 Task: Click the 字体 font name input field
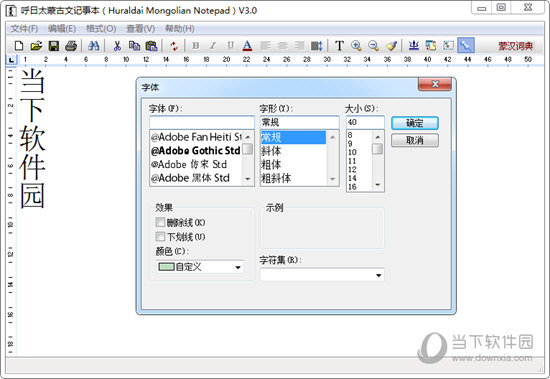202,122
